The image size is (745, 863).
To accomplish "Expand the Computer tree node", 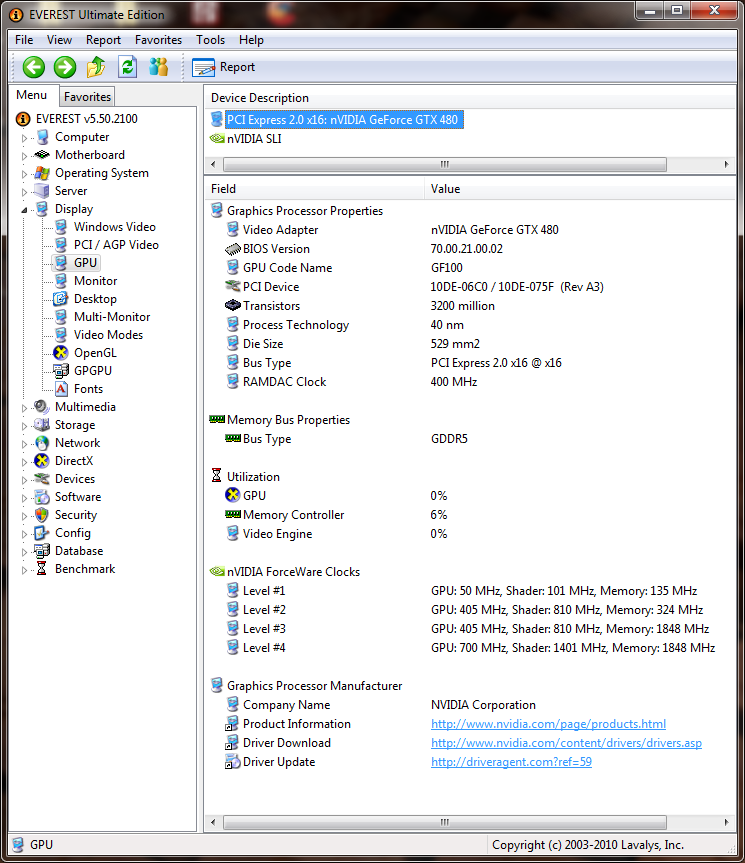I will (24, 138).
